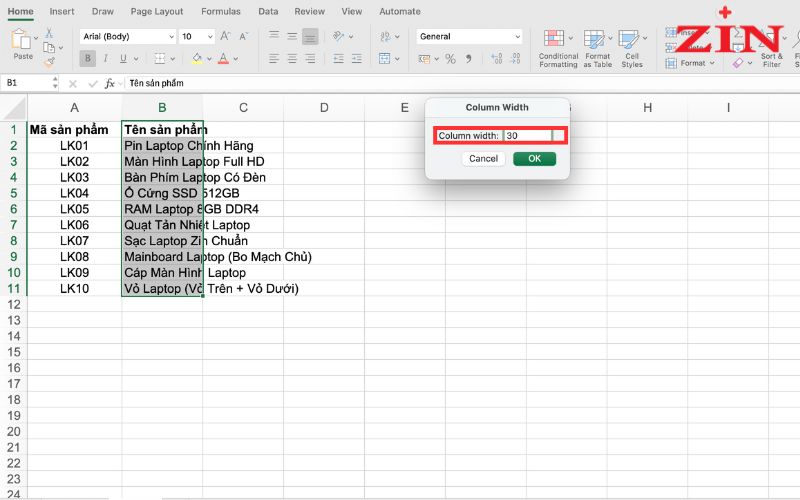800x500 pixels.
Task: Click the Copy icon in the ribbon
Action: pos(49,47)
